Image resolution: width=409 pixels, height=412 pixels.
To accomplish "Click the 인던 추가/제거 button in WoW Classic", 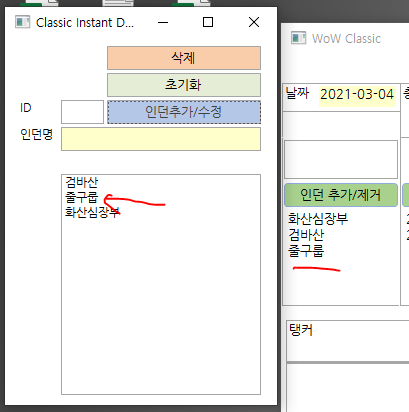I will click(x=341, y=195).
